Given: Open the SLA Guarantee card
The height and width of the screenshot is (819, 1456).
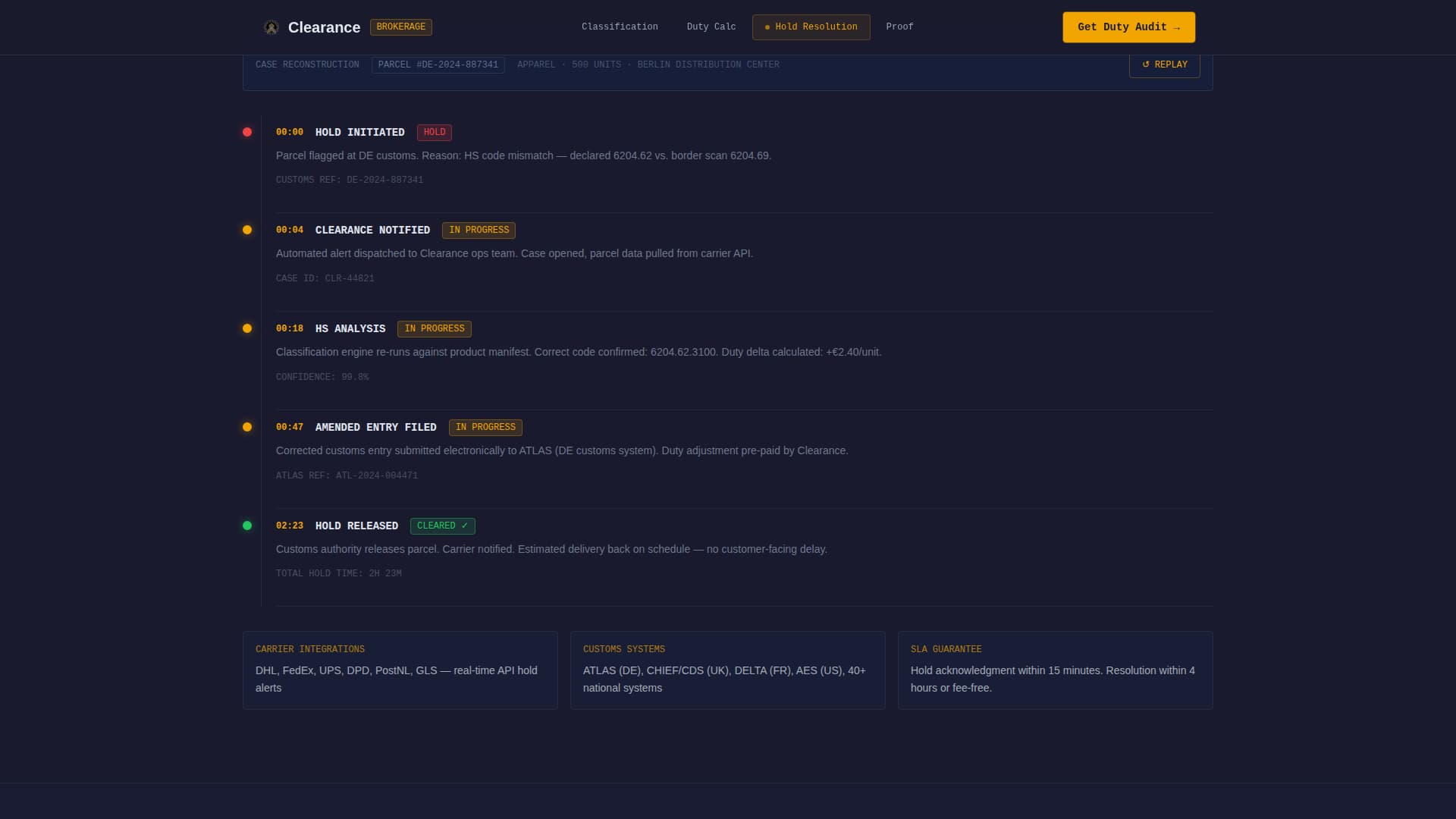Looking at the screenshot, I should [1055, 670].
